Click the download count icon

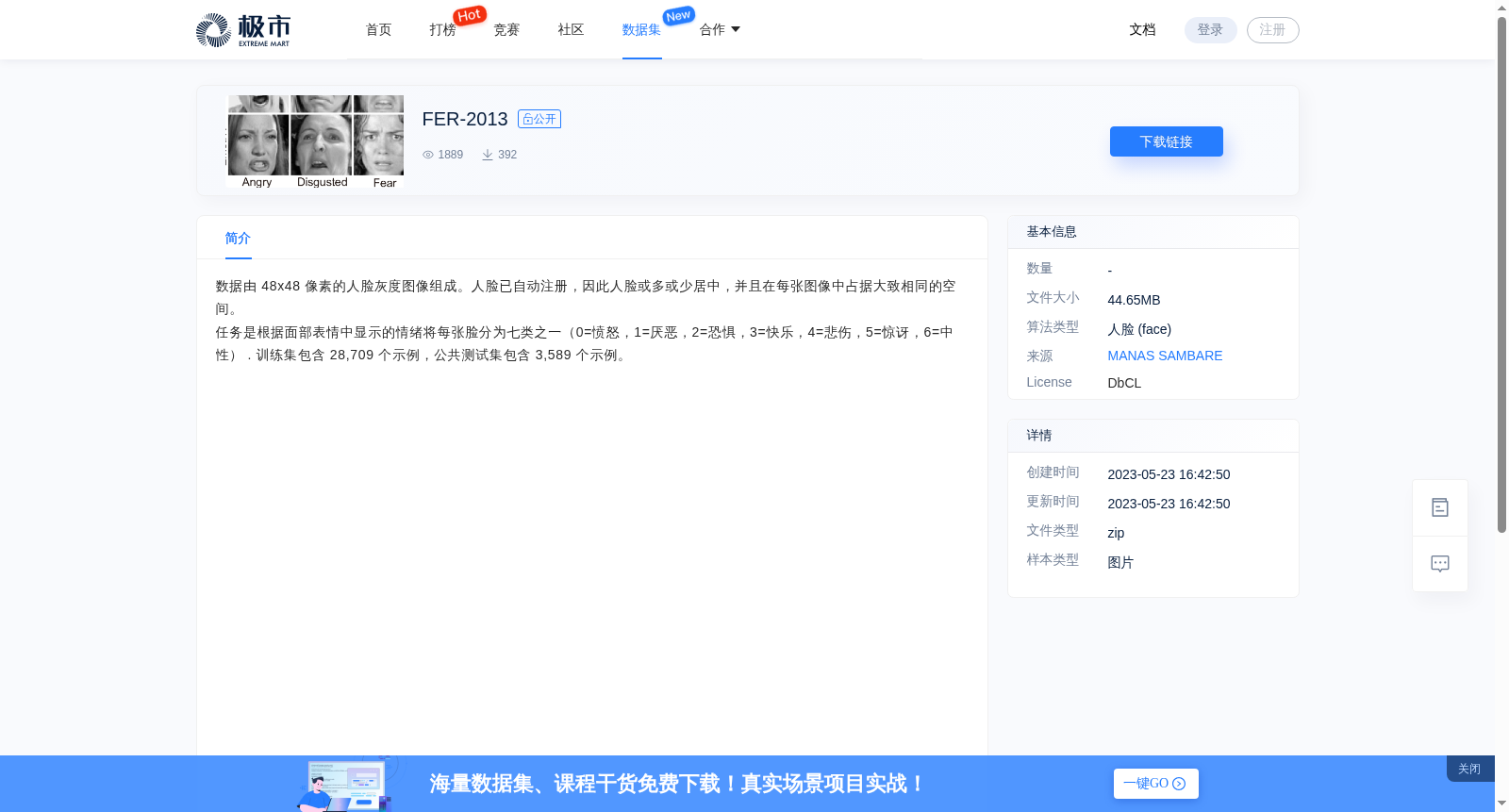click(488, 155)
